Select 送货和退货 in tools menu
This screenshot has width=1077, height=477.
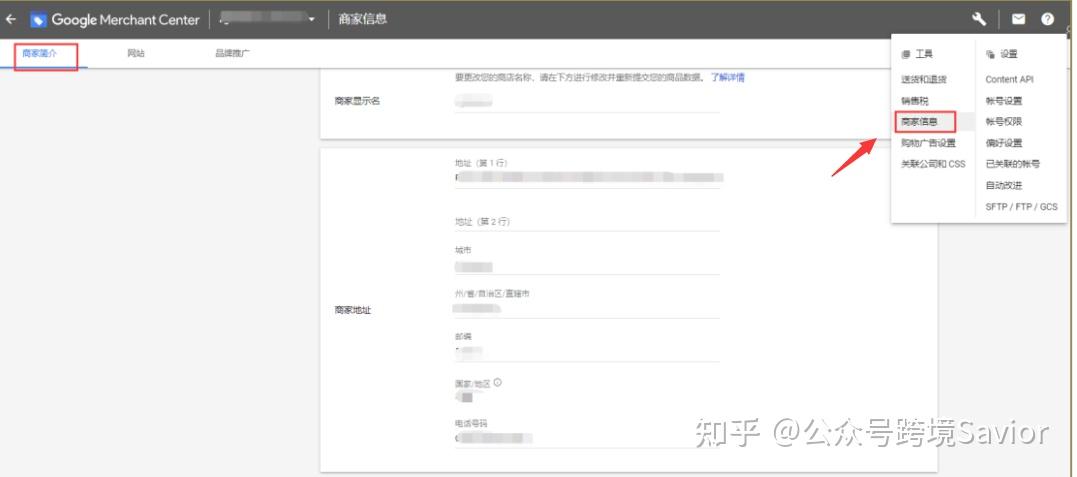pyautogui.click(x=924, y=80)
